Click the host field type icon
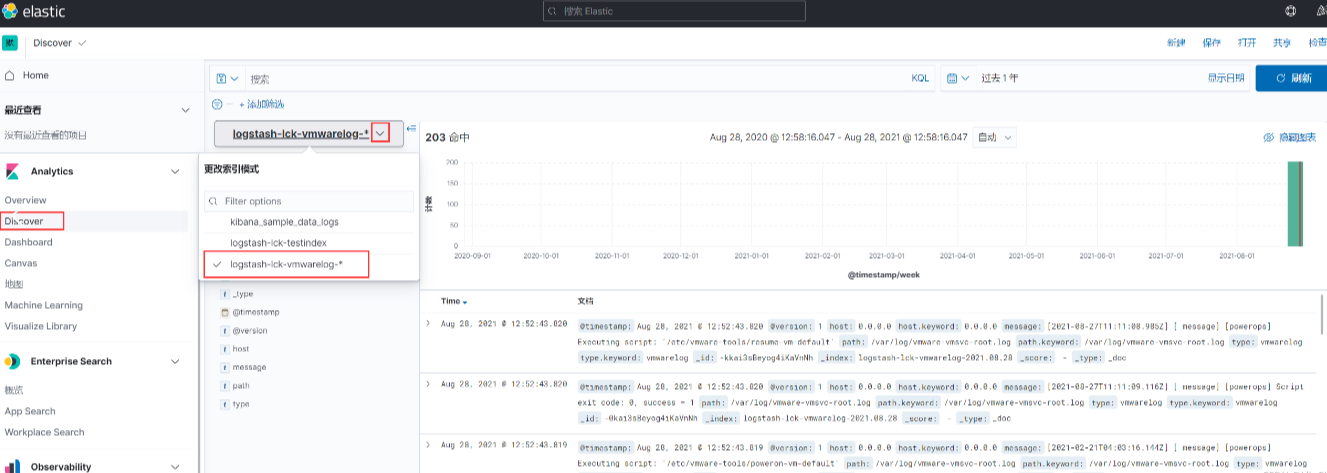The image size is (1327, 473). pos(225,349)
